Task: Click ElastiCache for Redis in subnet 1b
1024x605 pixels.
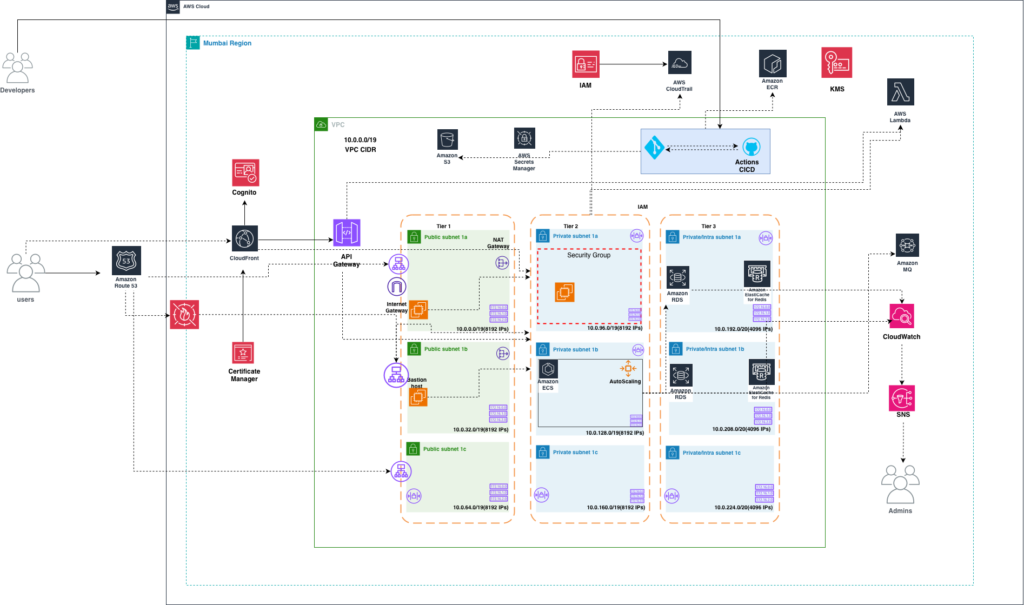Action: [x=761, y=372]
